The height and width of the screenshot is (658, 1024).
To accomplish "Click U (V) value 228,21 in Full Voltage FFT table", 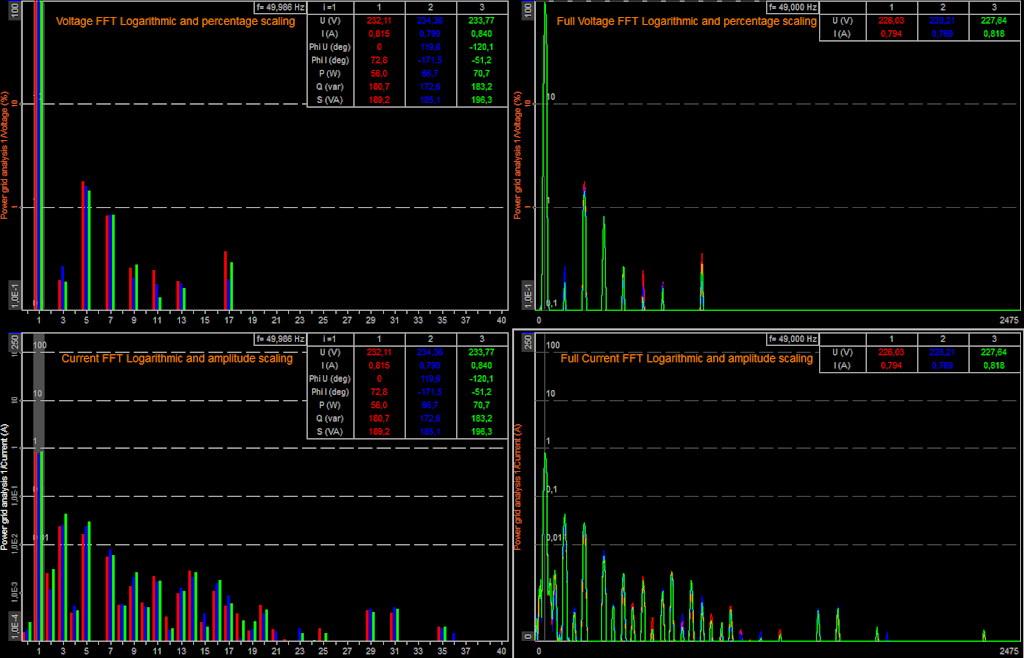I will point(942,22).
